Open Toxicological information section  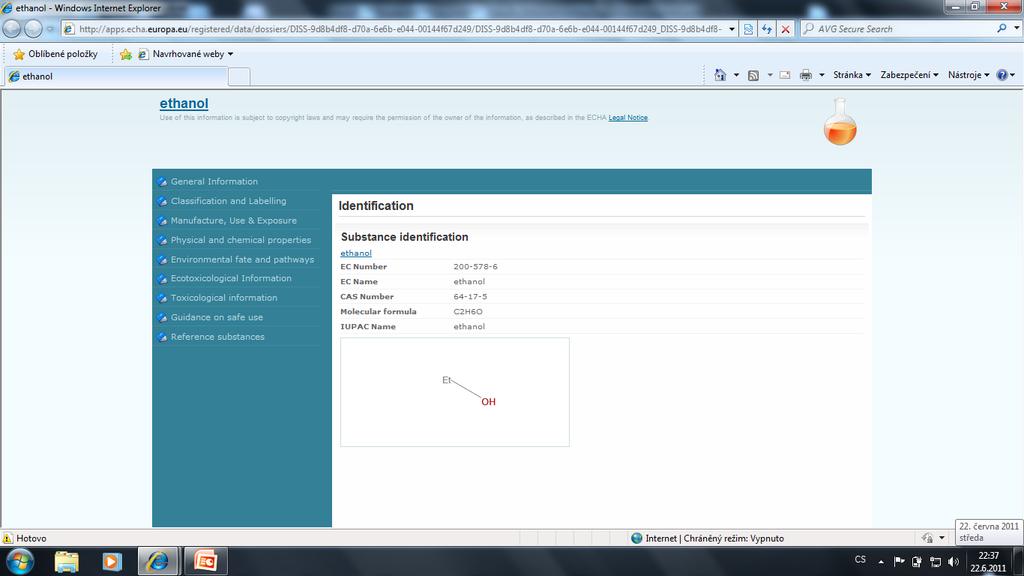pos(224,298)
